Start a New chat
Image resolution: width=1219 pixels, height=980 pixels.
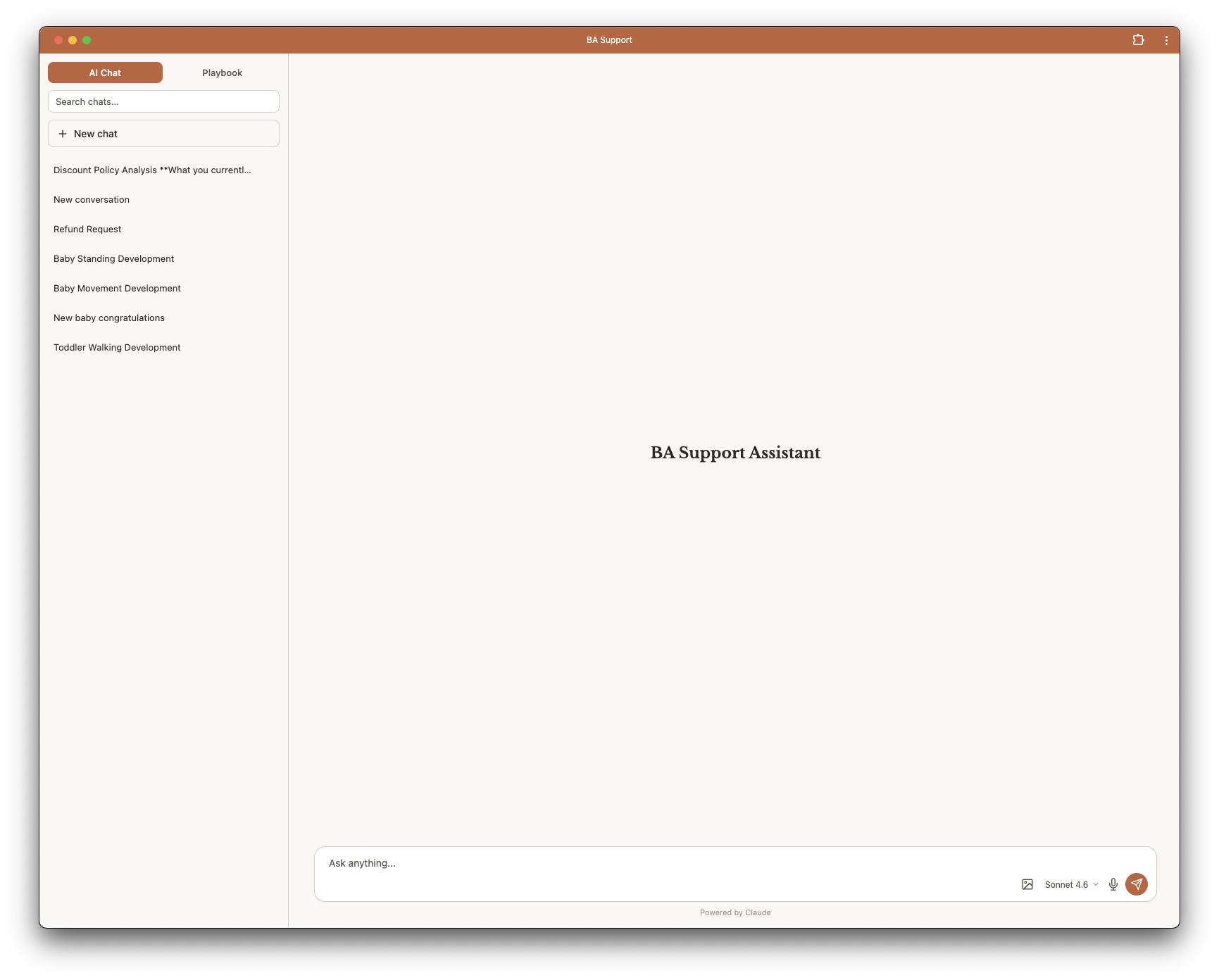(163, 134)
